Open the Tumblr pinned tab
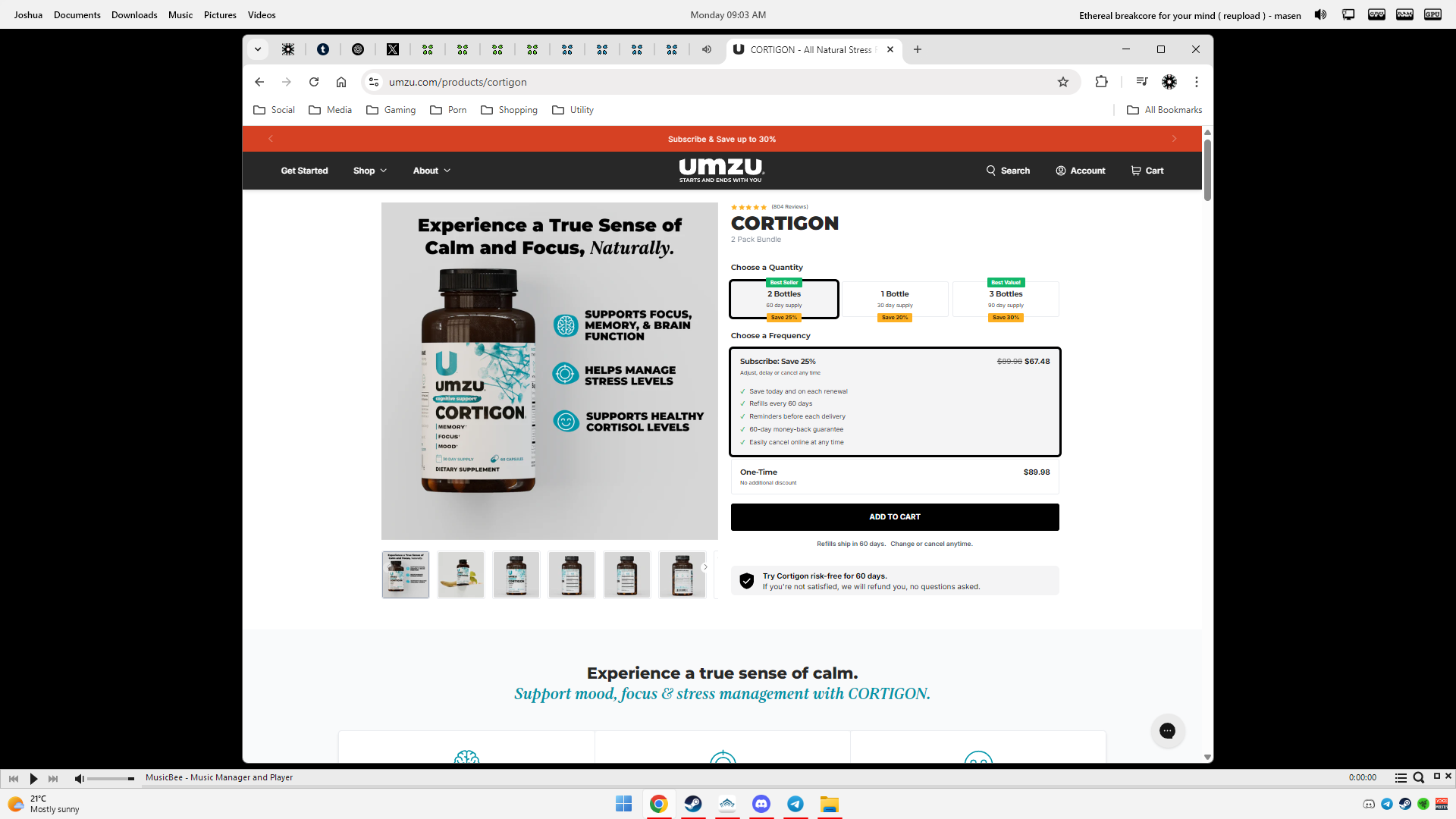 click(x=323, y=49)
